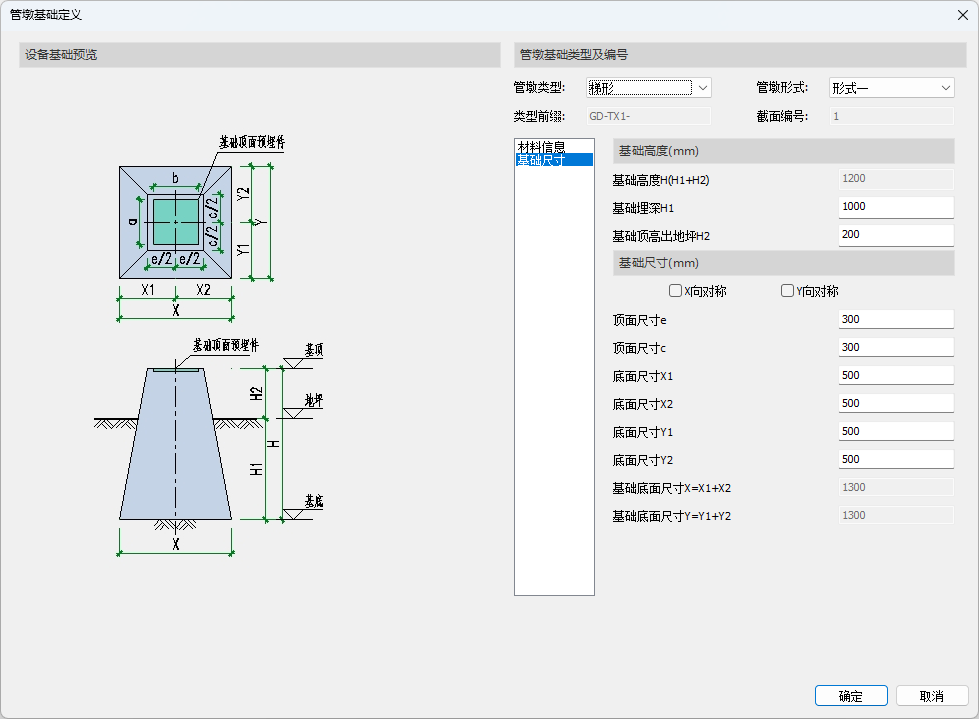Focus the 底面尺寸X2 value field
Image resolution: width=979 pixels, height=719 pixels.
pyautogui.click(x=896, y=403)
